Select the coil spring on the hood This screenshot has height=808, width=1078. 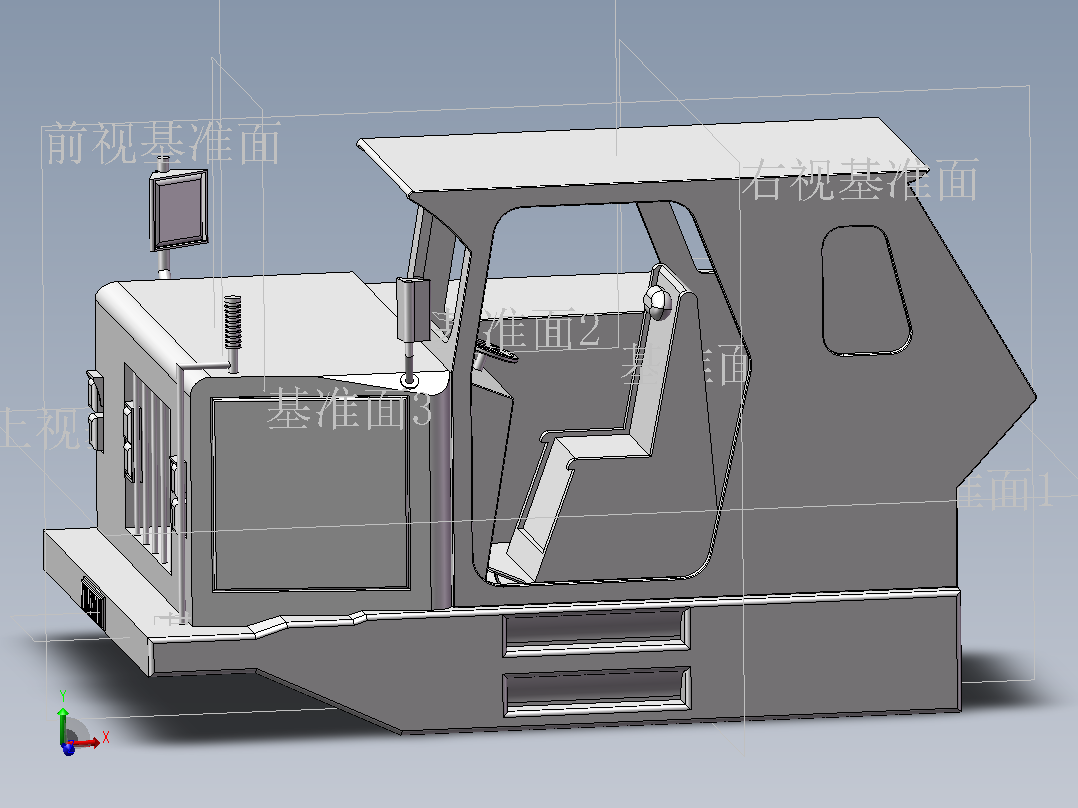coord(232,321)
